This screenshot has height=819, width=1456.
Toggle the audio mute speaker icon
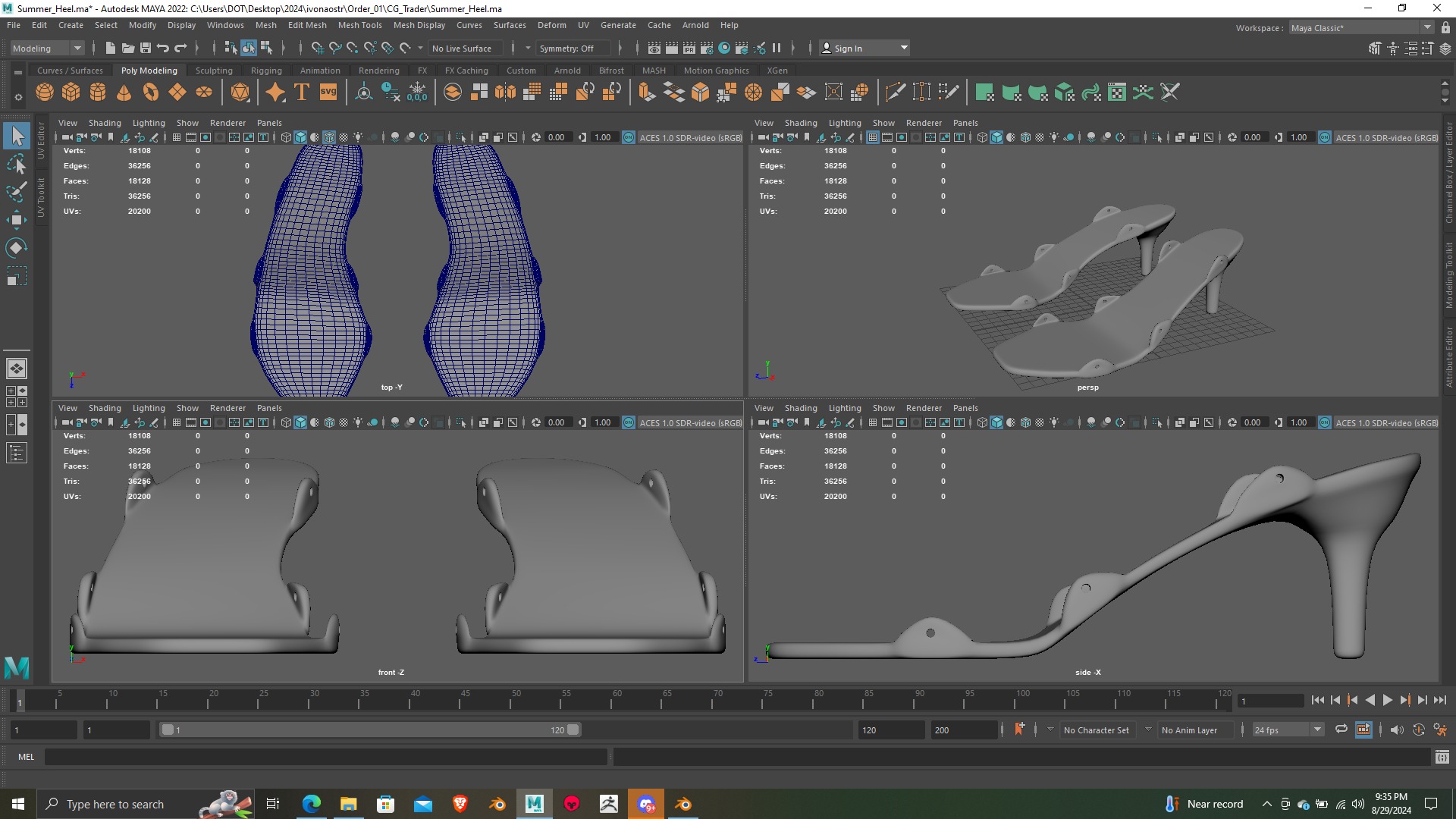(x=1397, y=730)
